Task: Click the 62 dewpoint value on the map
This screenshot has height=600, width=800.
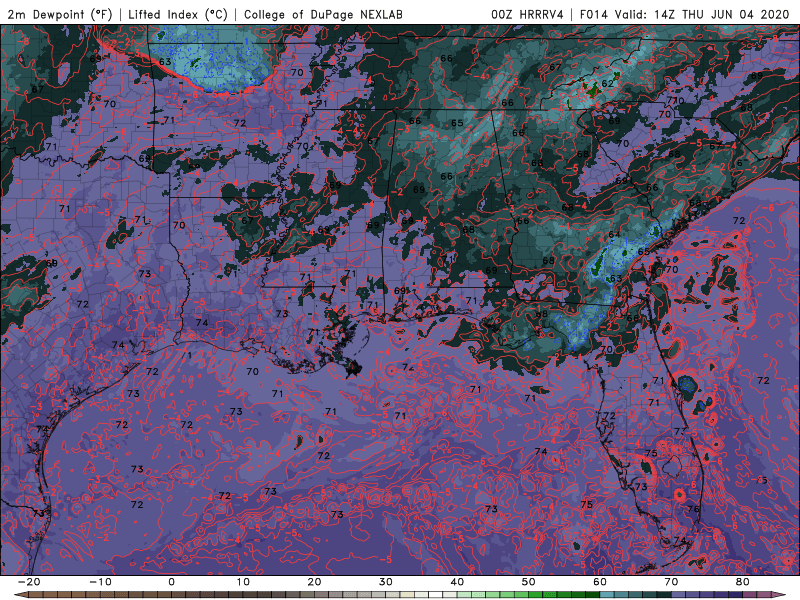Action: coord(608,84)
